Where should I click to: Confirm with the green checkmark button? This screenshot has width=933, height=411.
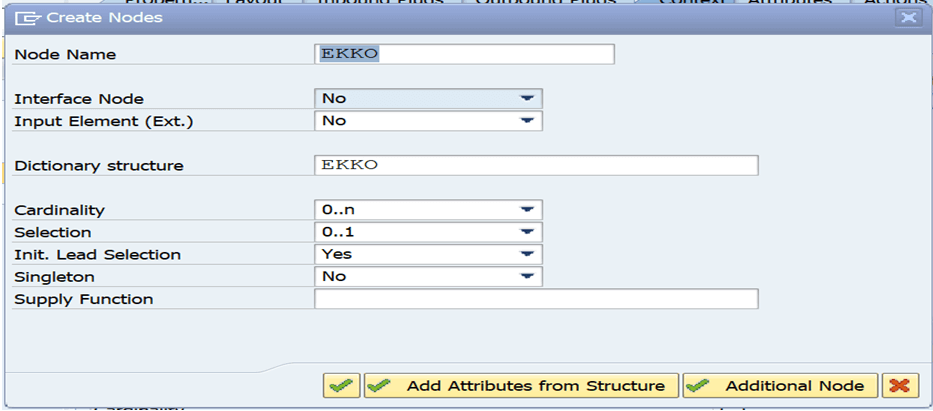[x=342, y=386]
